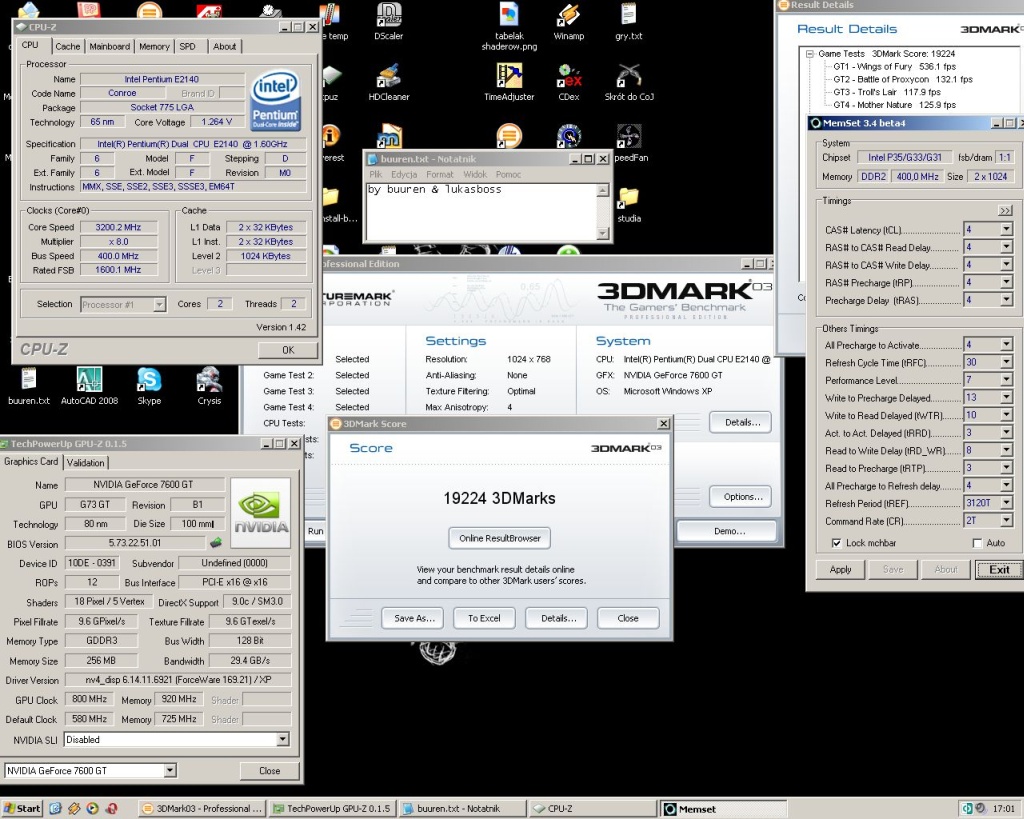
Task: Switch to SPD tab in CPU-Z
Action: click(187, 46)
